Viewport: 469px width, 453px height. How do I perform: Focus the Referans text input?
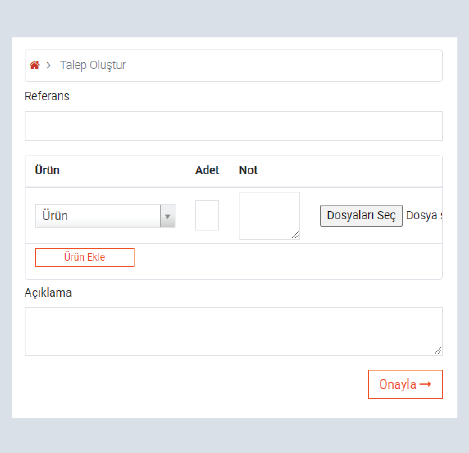click(234, 126)
